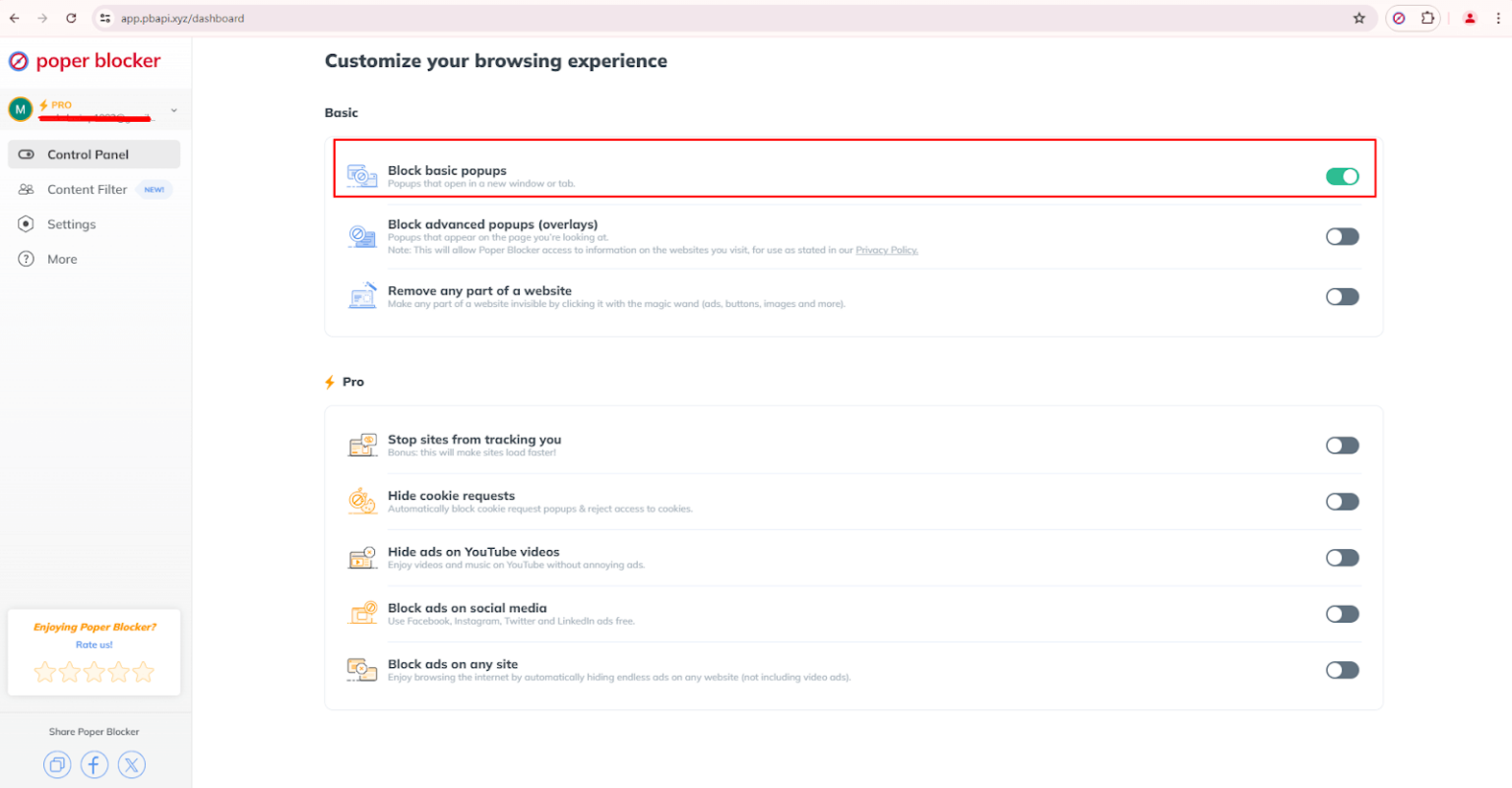The image size is (1512, 788).
Task: Click the Poper Blocker extension icon in toolbar
Action: 1399,18
